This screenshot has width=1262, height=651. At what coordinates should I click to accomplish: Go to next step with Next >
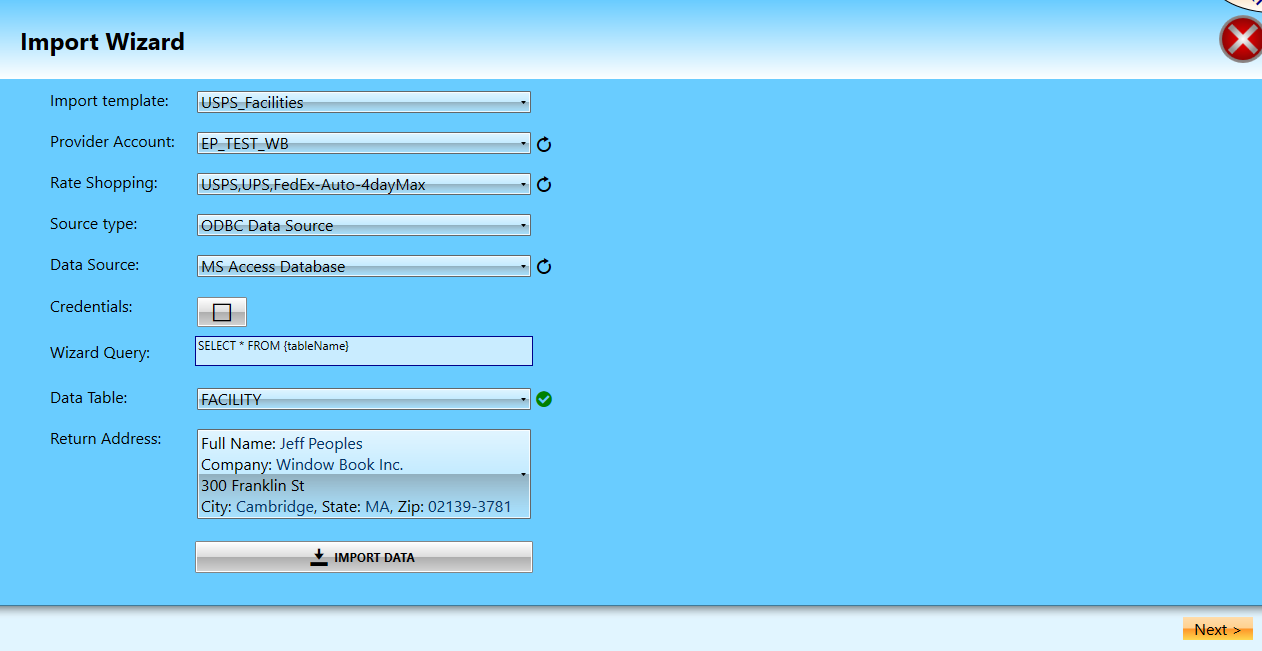click(1217, 629)
